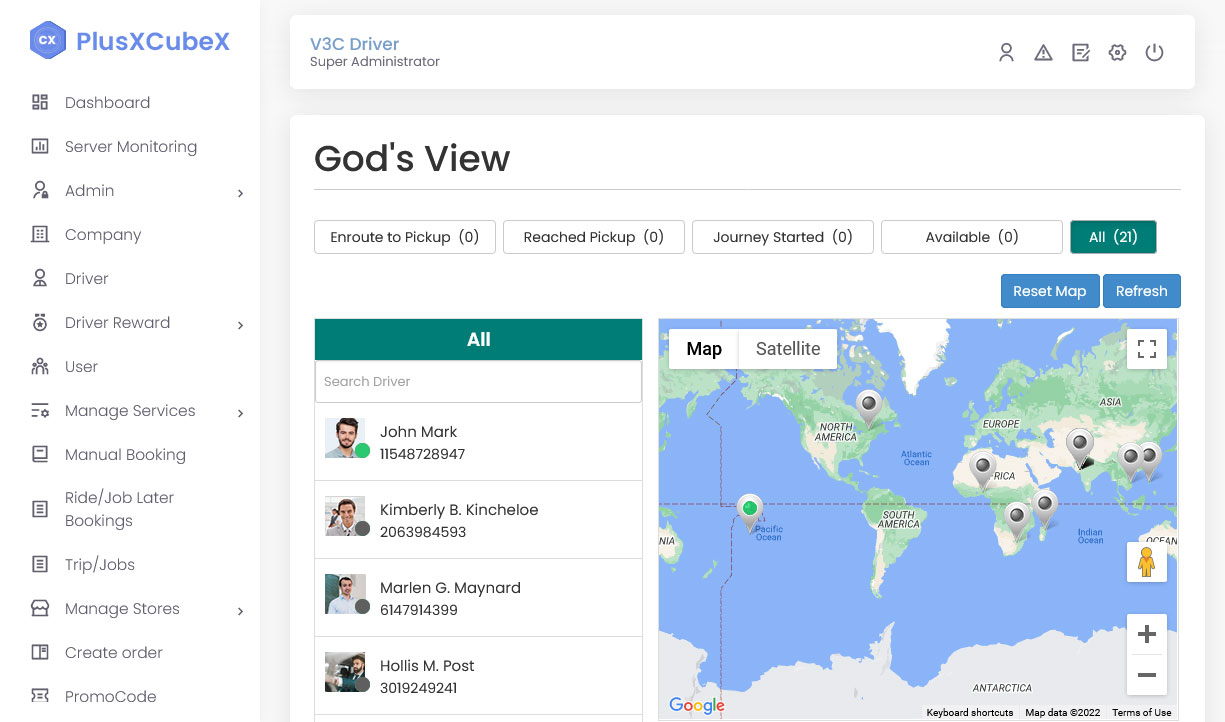The height and width of the screenshot is (722, 1225).
Task: Switch map to Satellite view
Action: pyautogui.click(x=788, y=349)
